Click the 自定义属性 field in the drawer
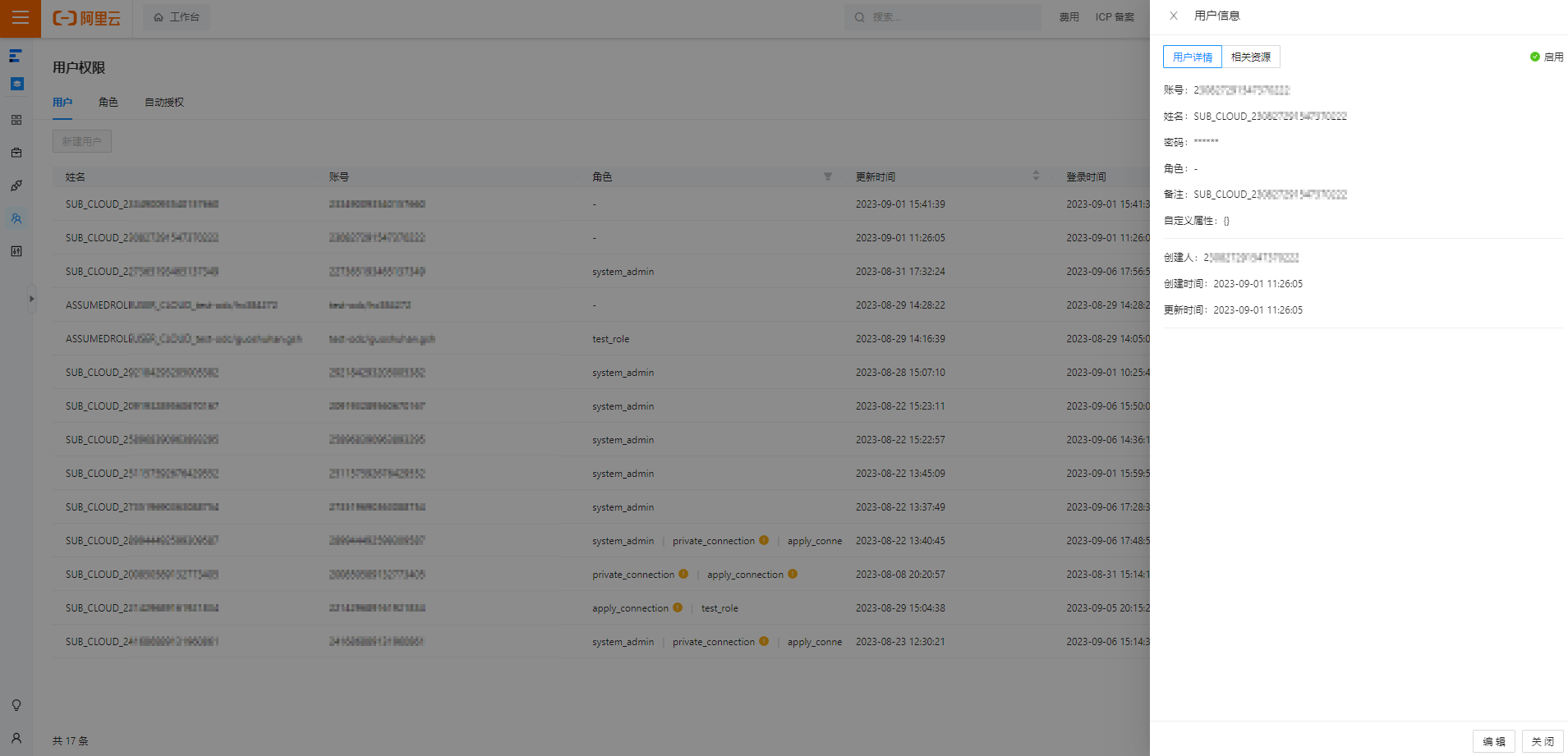The width and height of the screenshot is (1568, 756). (1197, 220)
